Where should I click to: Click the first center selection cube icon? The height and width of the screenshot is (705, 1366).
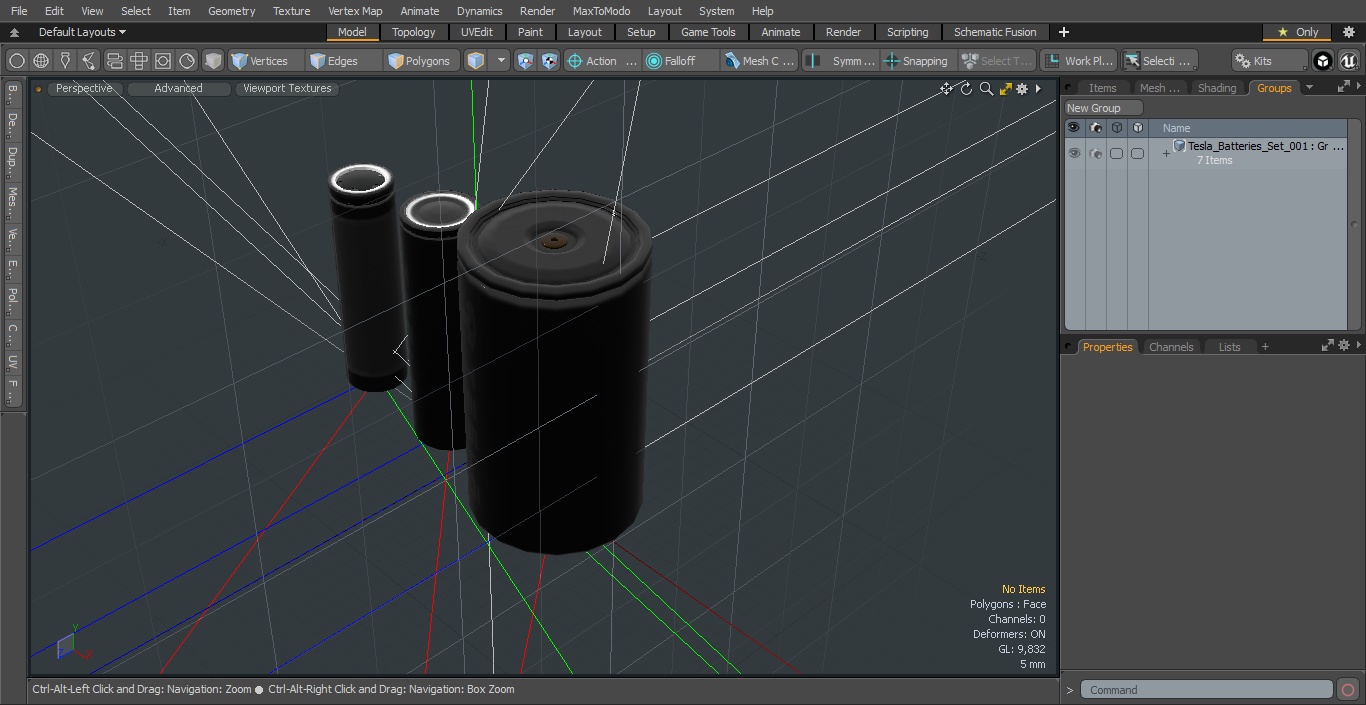[526, 61]
